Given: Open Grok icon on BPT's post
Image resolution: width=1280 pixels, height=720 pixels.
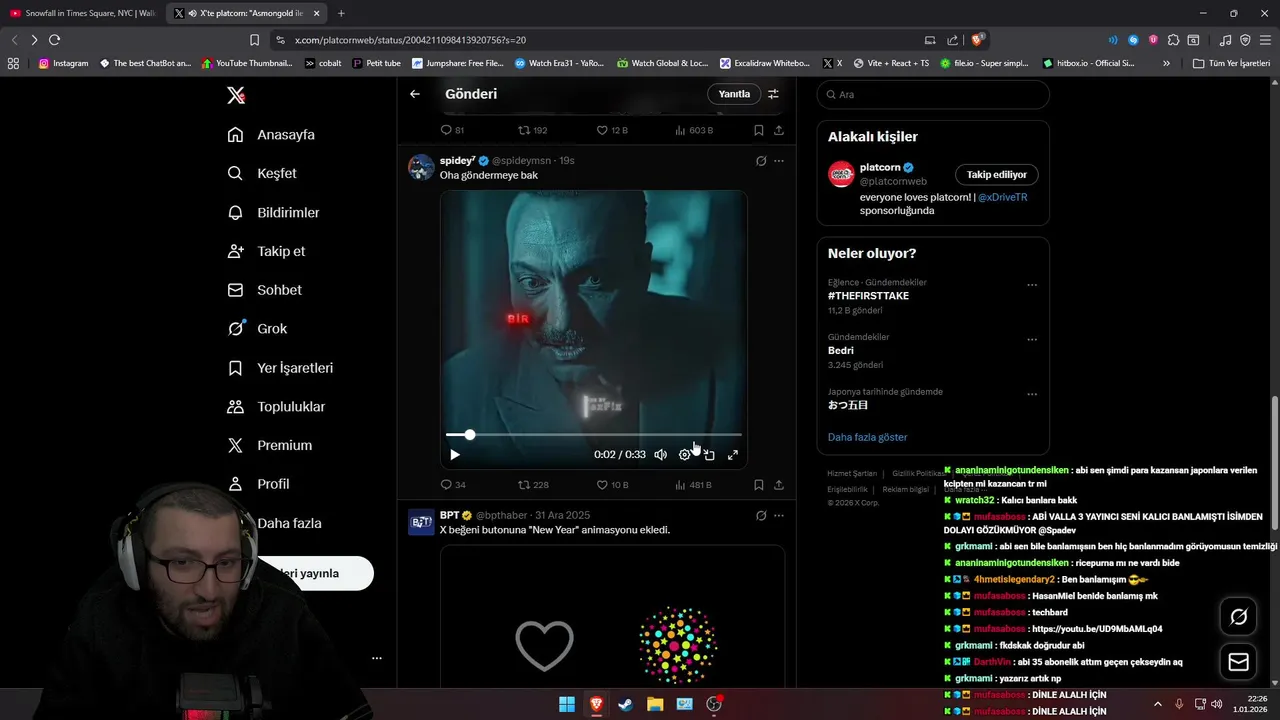Looking at the screenshot, I should tap(761, 516).
